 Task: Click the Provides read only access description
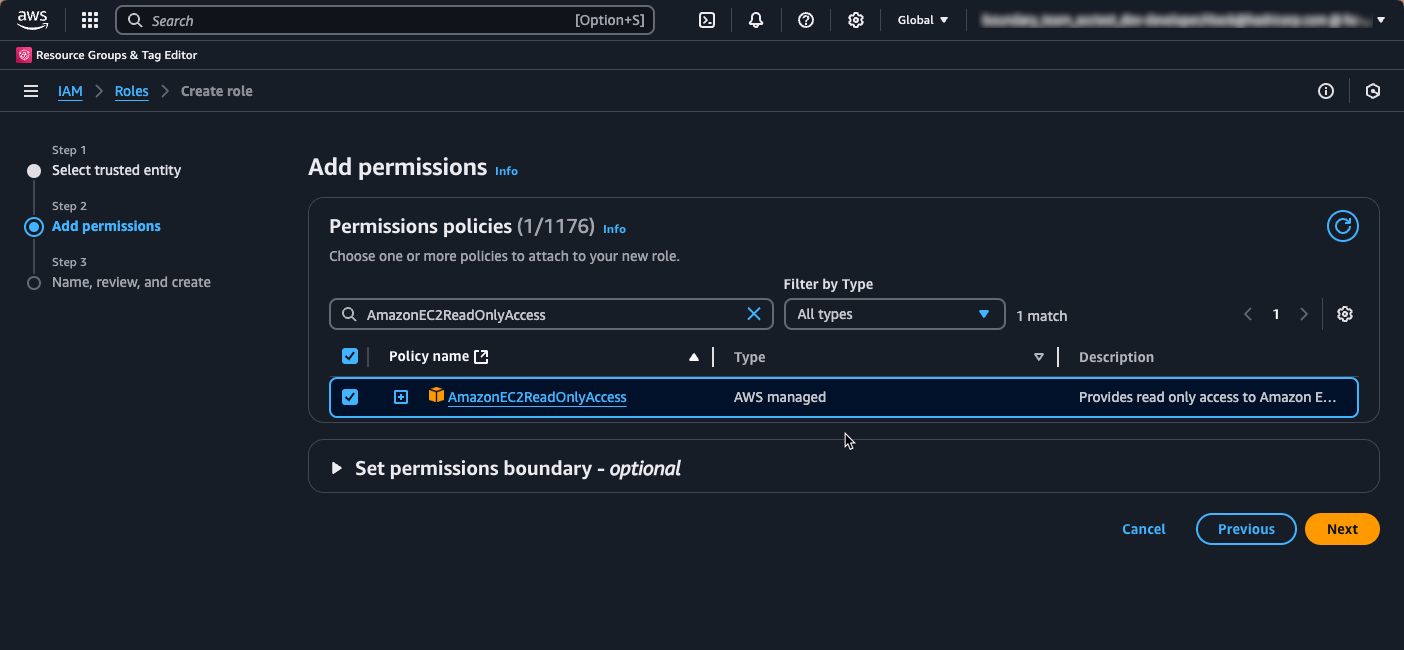1207,397
